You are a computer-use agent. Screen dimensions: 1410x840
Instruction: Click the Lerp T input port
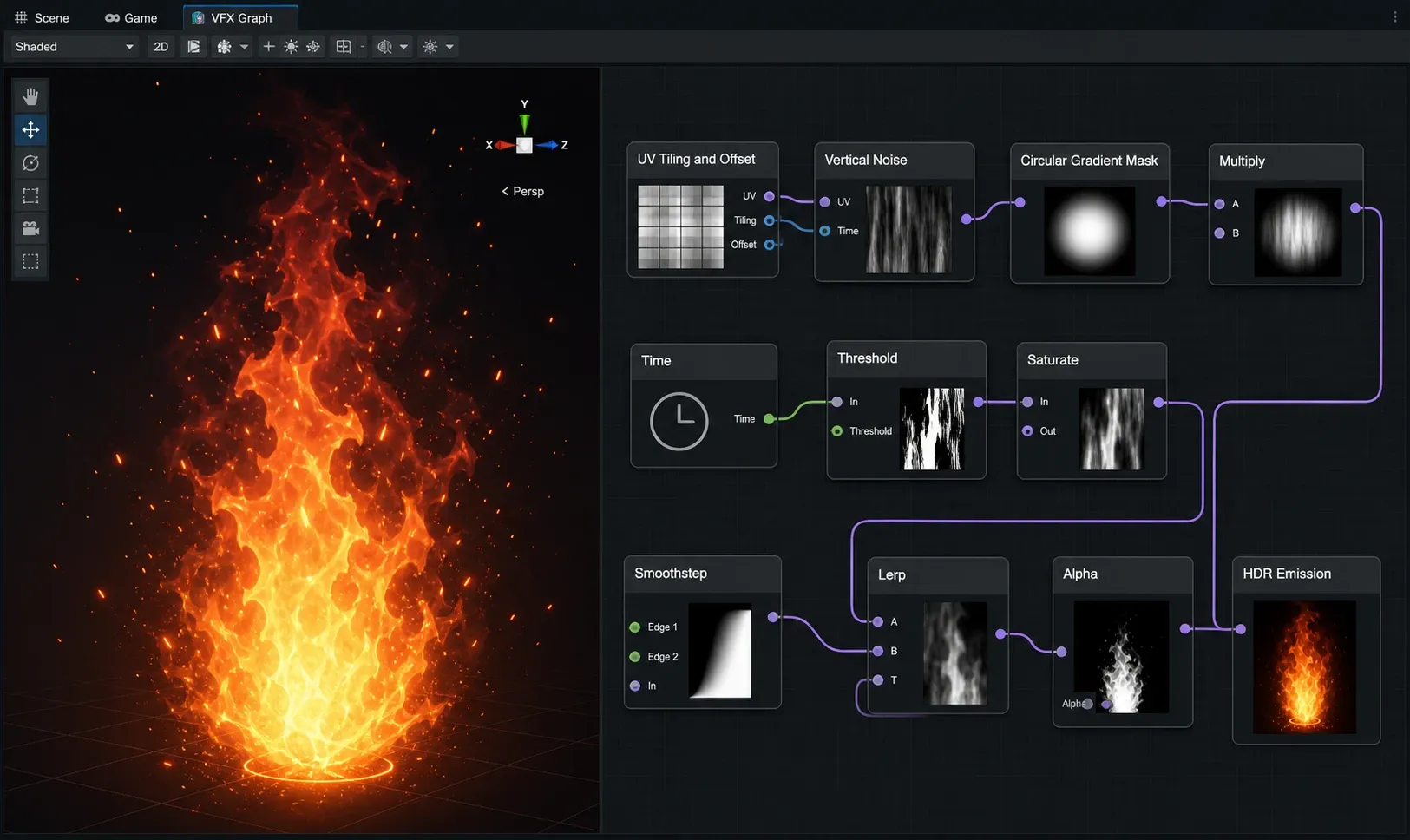[x=878, y=680]
